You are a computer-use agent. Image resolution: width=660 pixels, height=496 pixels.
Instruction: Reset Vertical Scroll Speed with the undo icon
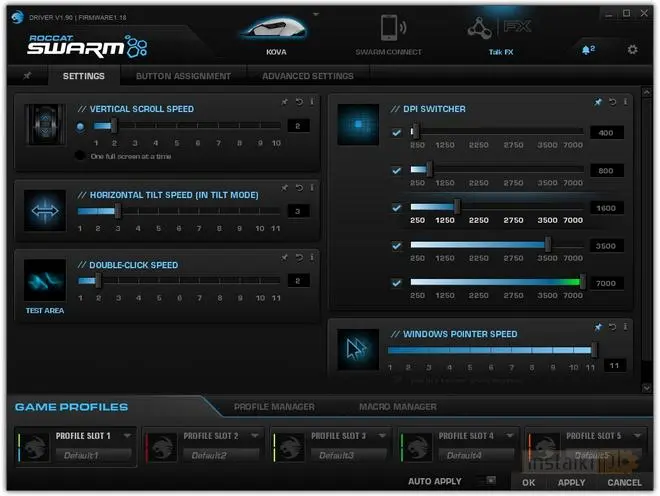pos(298,102)
